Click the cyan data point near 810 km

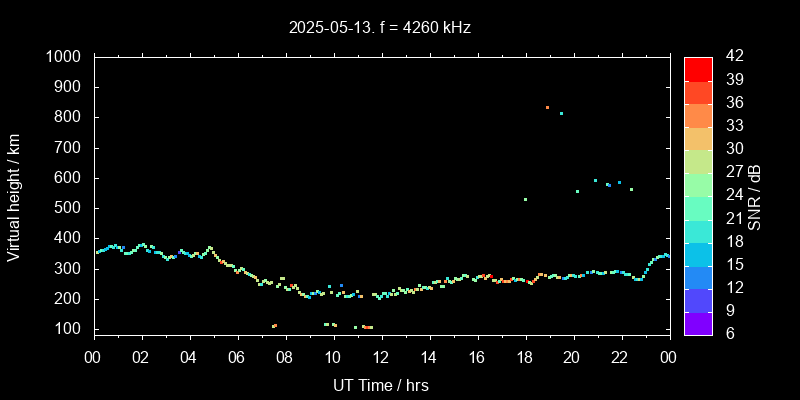click(561, 113)
